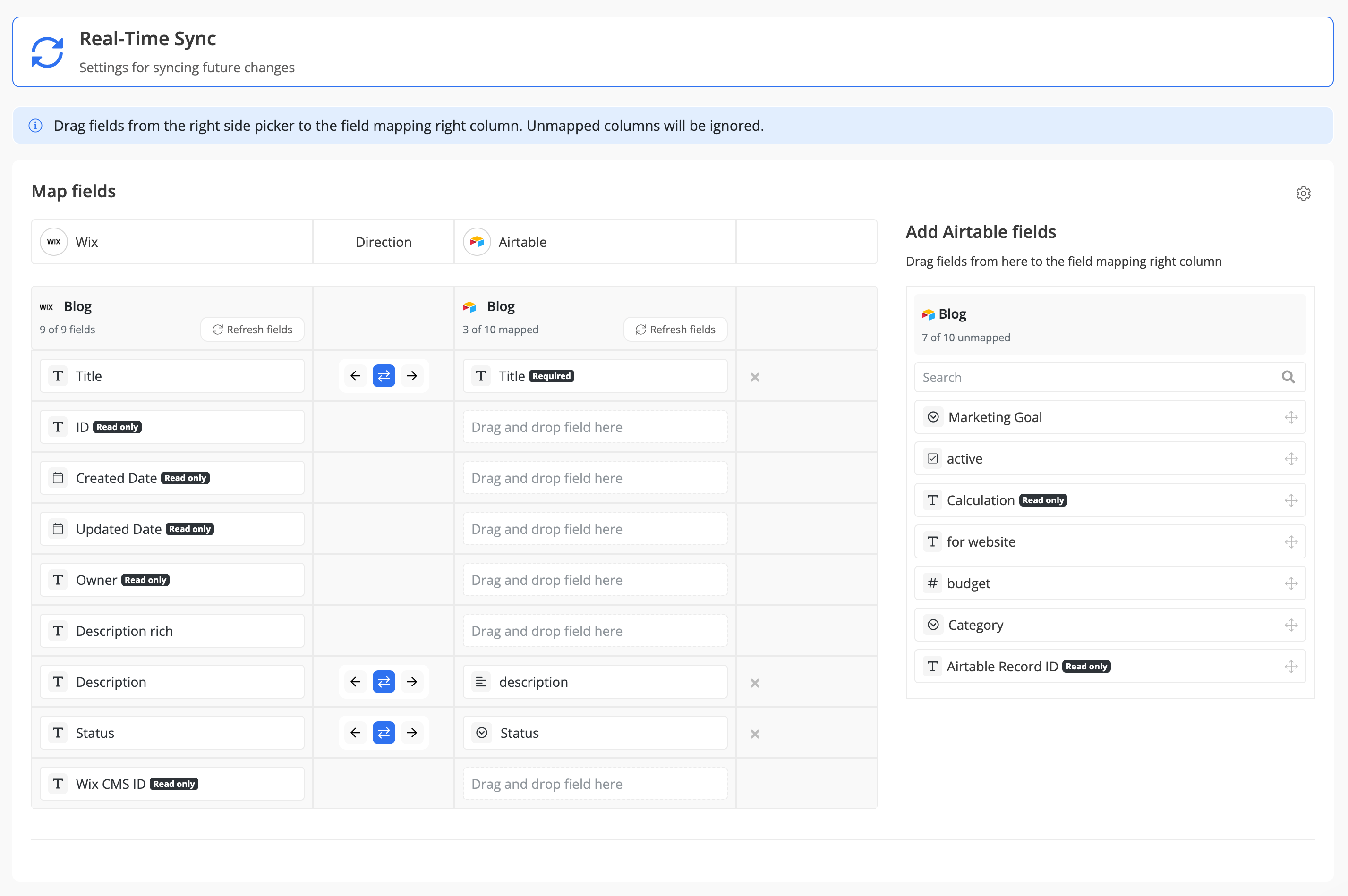
Task: Grab the Calculation field move handle
Action: pyautogui.click(x=1291, y=500)
